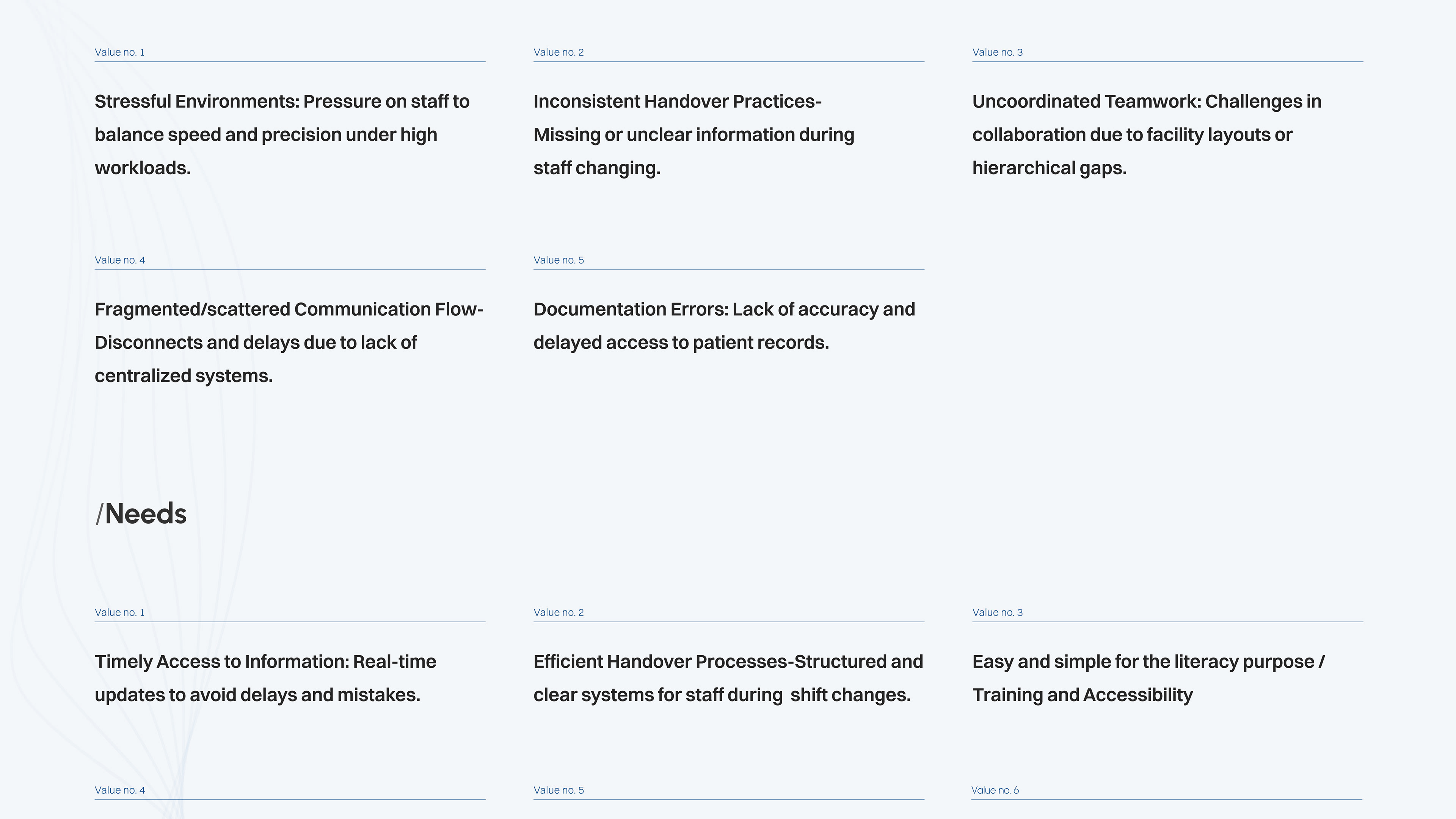
Task: Click the Fragmented/scattered Communication Flow text
Action: (288, 342)
